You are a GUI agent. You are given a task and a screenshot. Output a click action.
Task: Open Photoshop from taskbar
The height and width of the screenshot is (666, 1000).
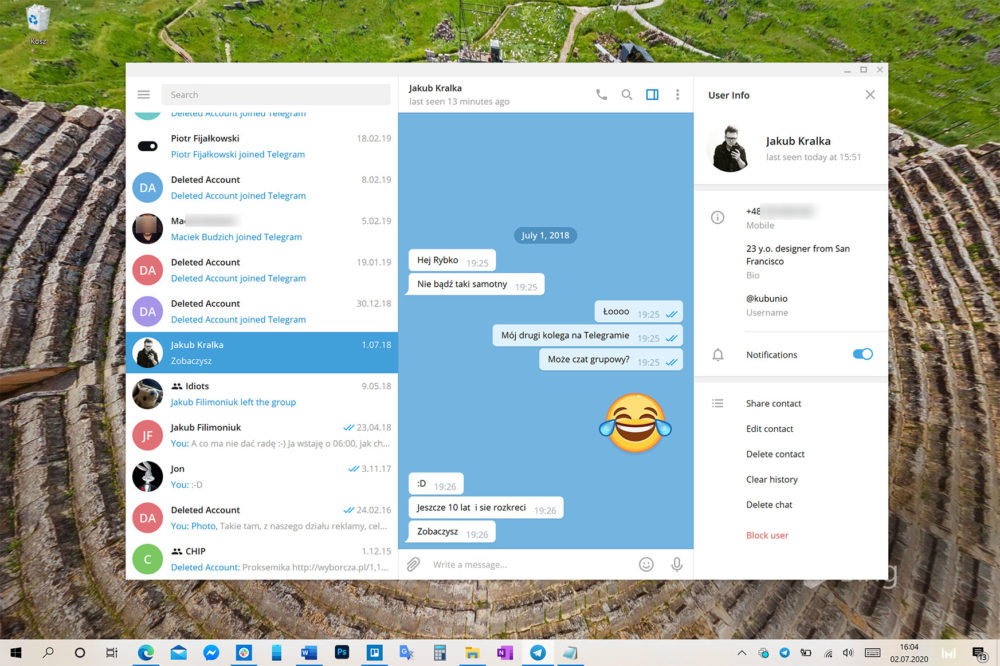coord(342,653)
